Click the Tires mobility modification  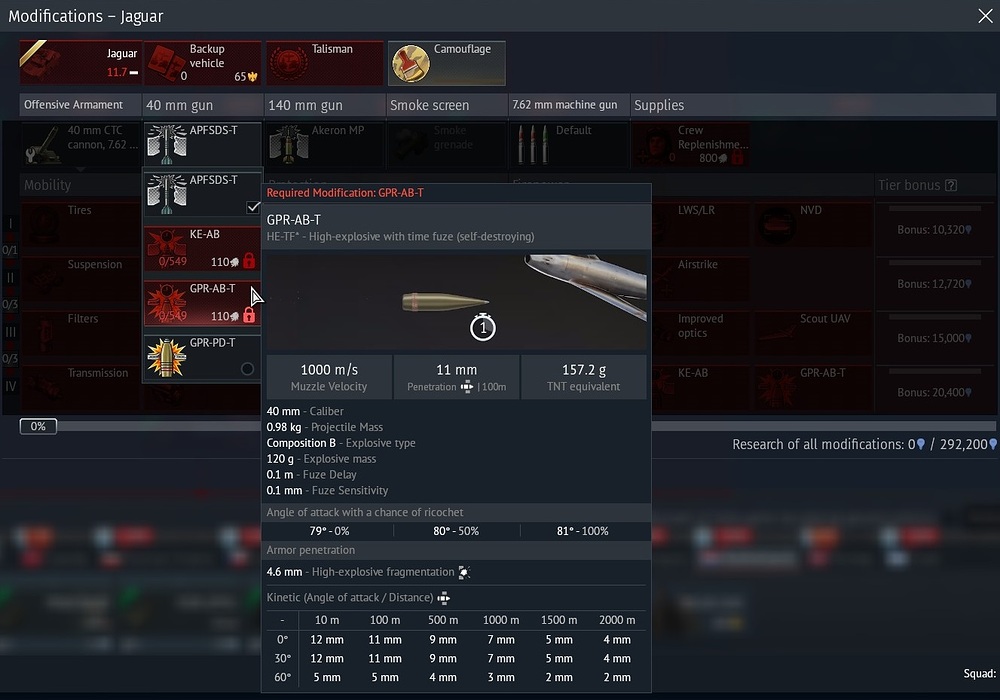pyautogui.click(x=80, y=224)
